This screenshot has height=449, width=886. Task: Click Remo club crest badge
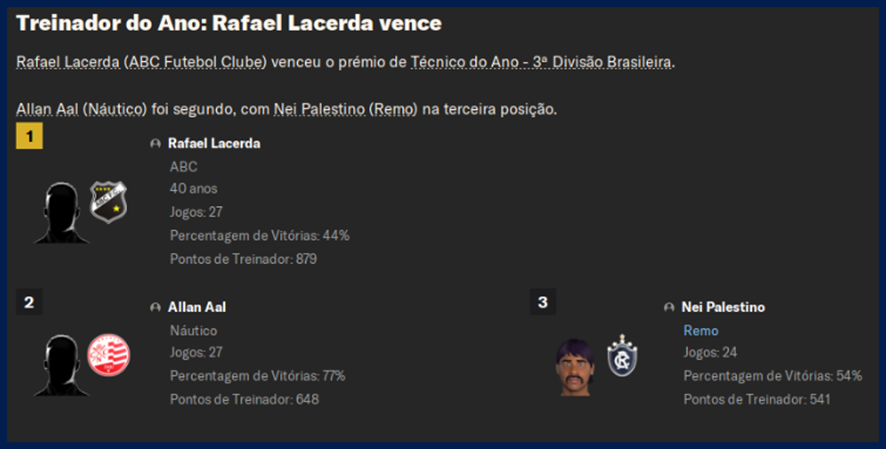(x=622, y=357)
